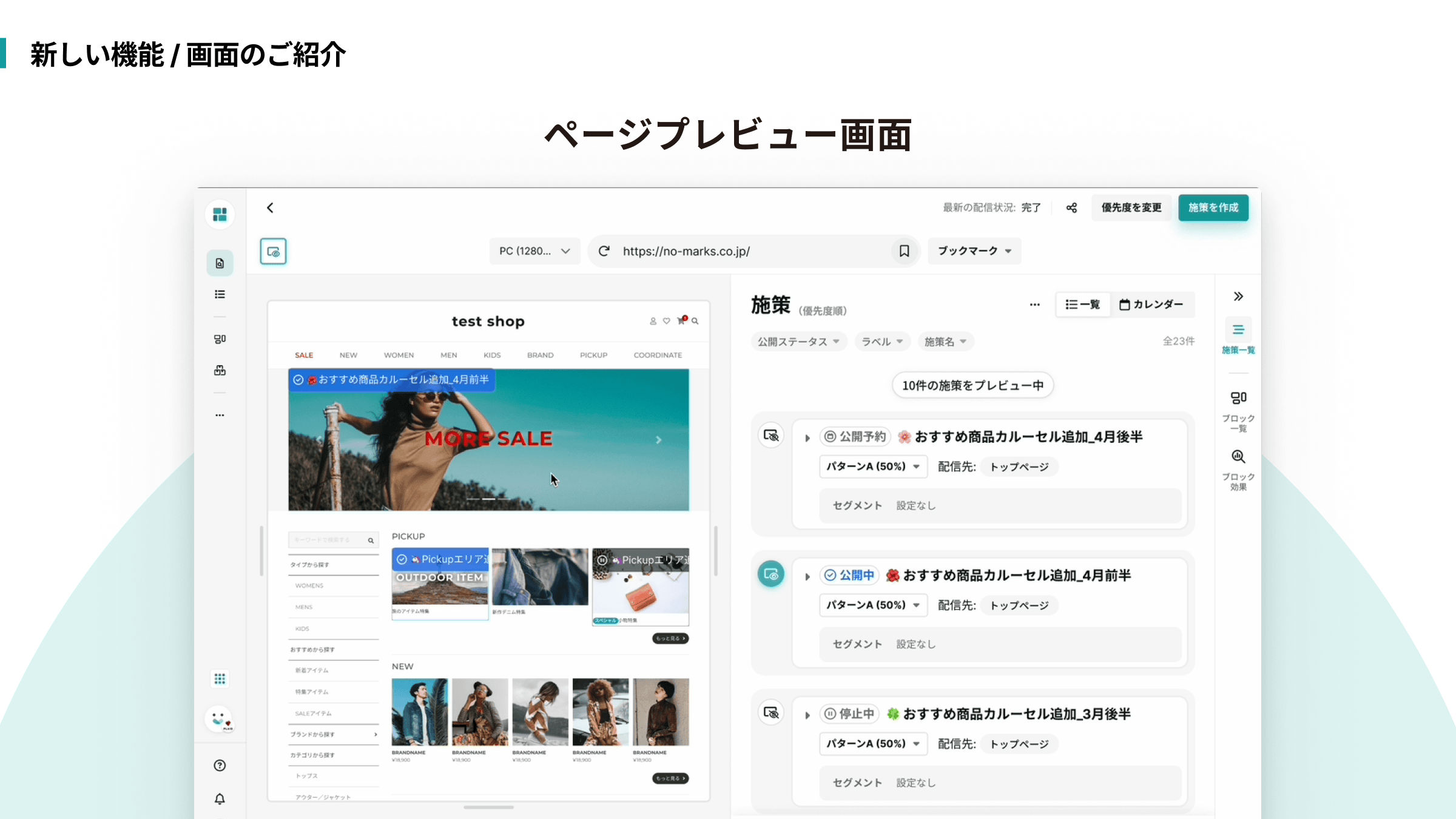This screenshot has height=819, width=1456.
Task: Open the package icon in left sidebar
Action: [220, 370]
